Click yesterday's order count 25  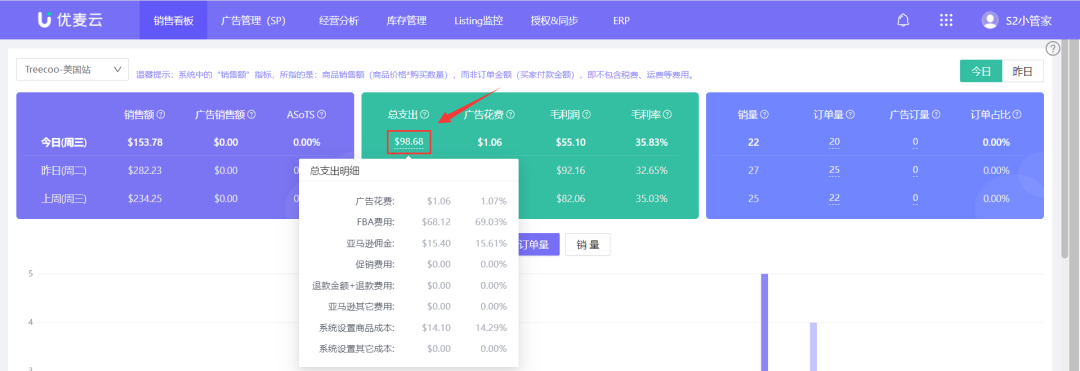(x=834, y=170)
